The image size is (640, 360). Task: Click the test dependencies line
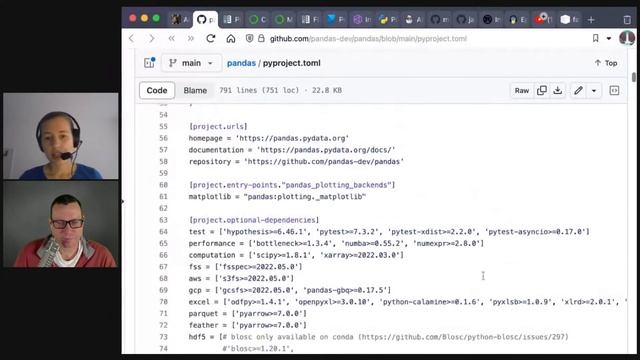(x=389, y=232)
